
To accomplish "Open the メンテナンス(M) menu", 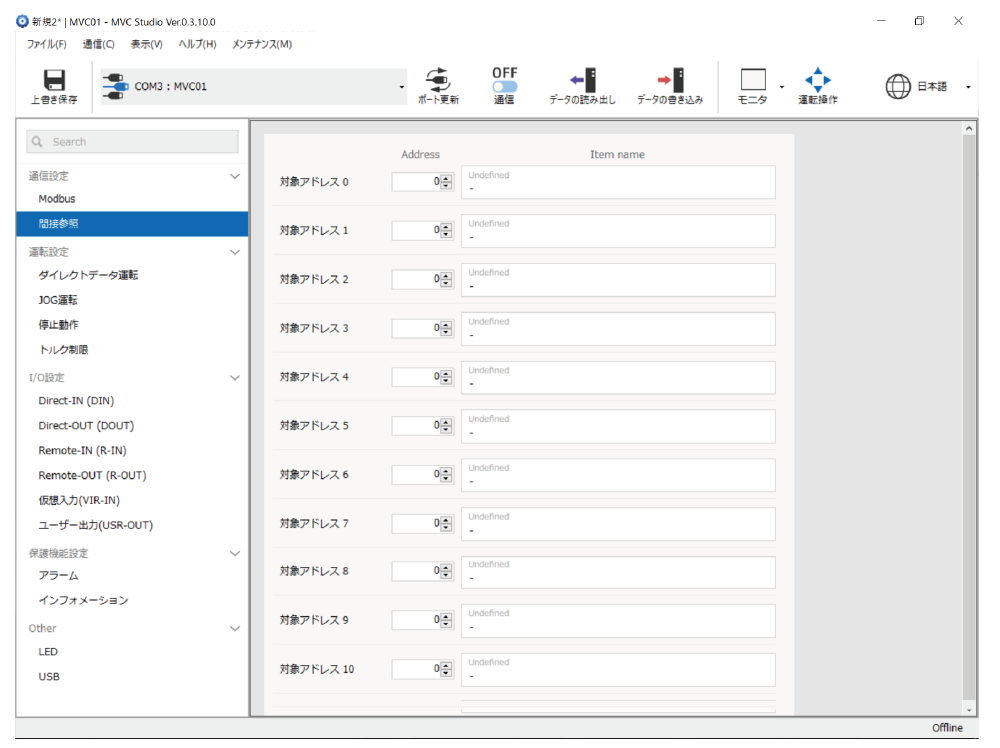I will tap(262, 44).
